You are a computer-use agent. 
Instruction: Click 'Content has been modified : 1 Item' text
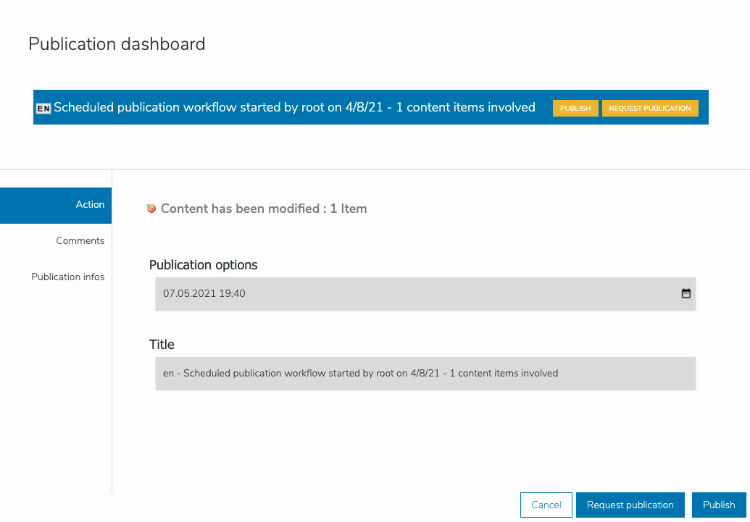[x=264, y=209]
